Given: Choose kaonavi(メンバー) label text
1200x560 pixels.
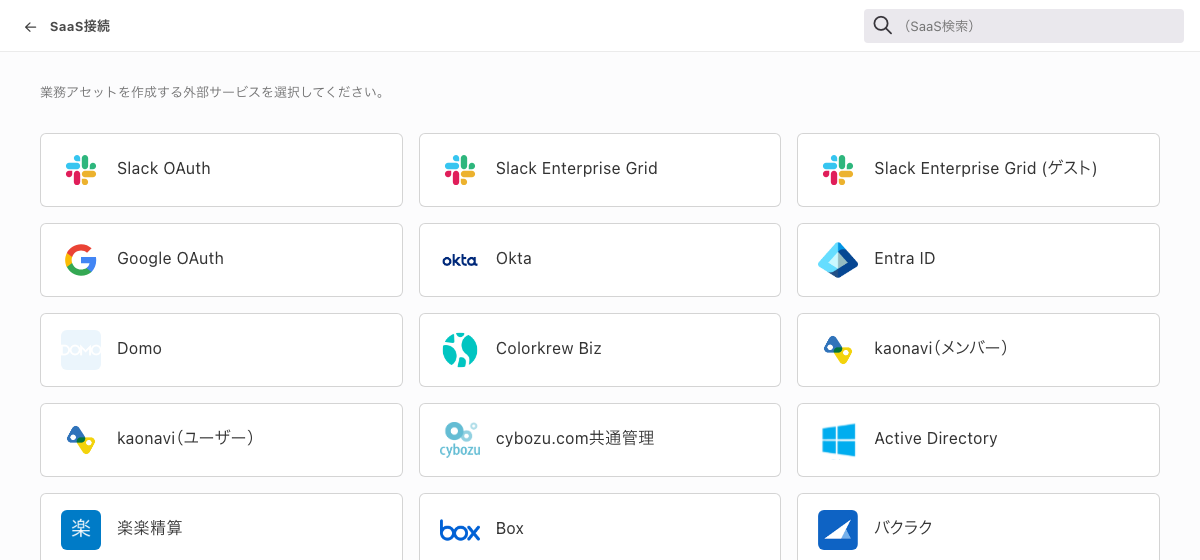Looking at the screenshot, I should click(941, 349).
